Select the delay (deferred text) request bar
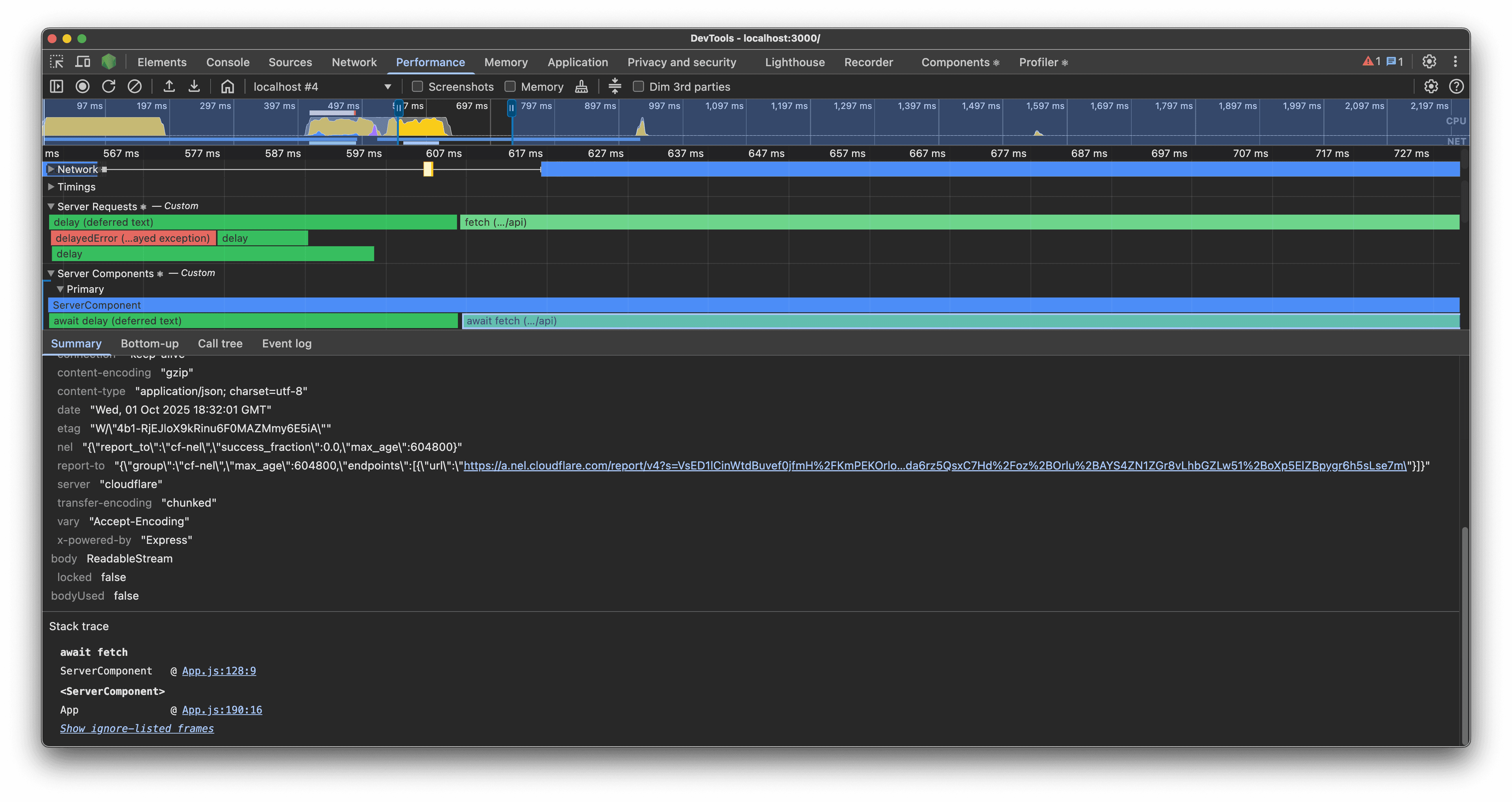The image size is (1512, 802). (x=253, y=222)
